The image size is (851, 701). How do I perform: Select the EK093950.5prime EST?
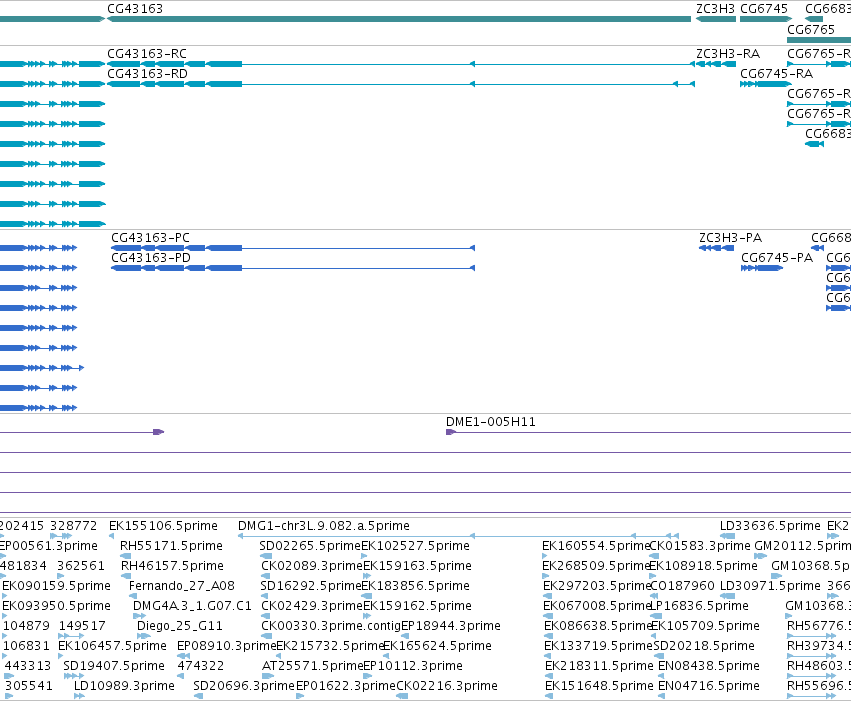(56, 606)
